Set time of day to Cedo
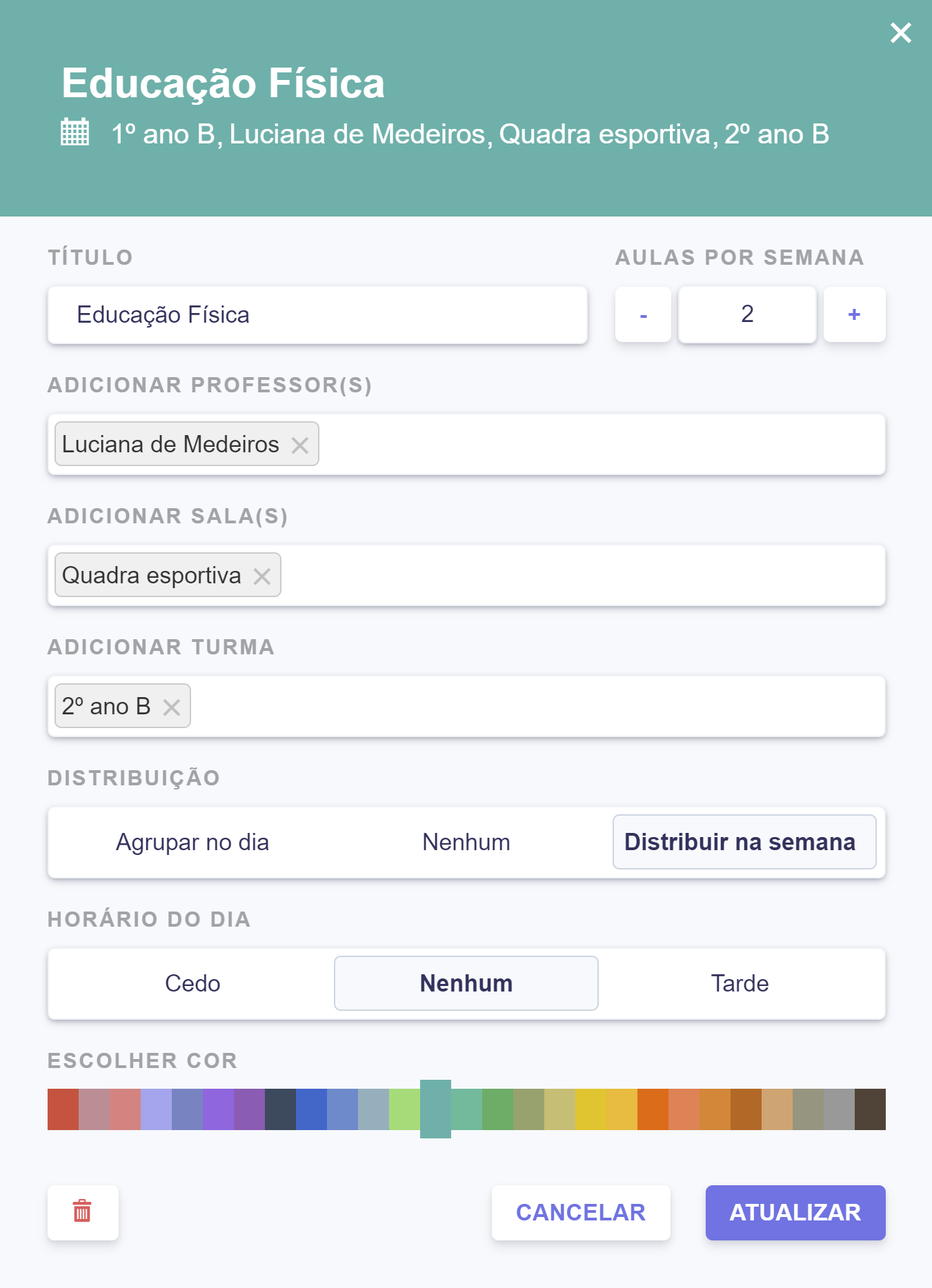This screenshot has height=1288, width=932. 192,984
